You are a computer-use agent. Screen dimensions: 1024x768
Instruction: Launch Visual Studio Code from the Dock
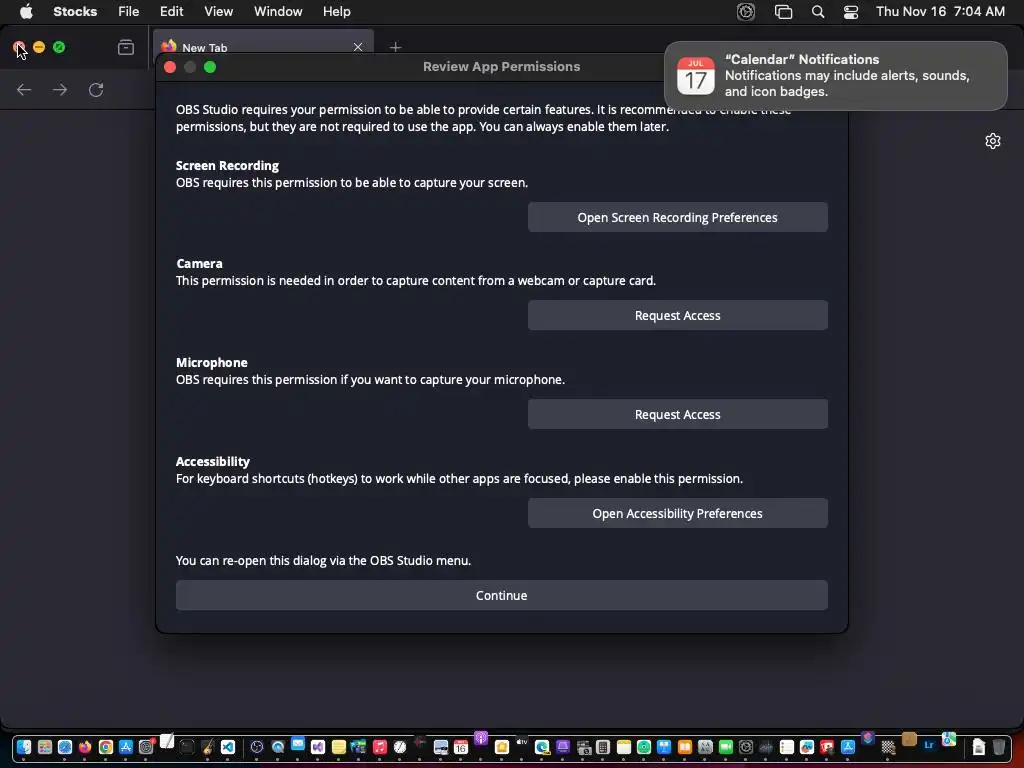[x=228, y=747]
